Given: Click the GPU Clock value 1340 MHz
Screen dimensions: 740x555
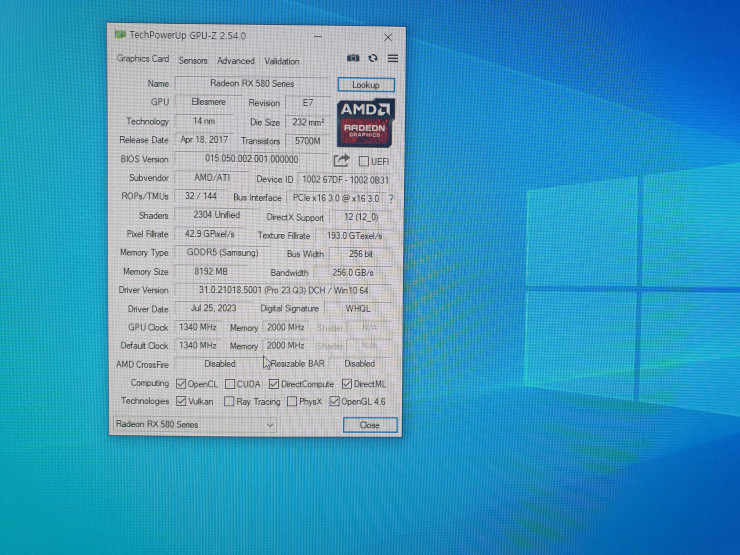Looking at the screenshot, I should click(197, 327).
